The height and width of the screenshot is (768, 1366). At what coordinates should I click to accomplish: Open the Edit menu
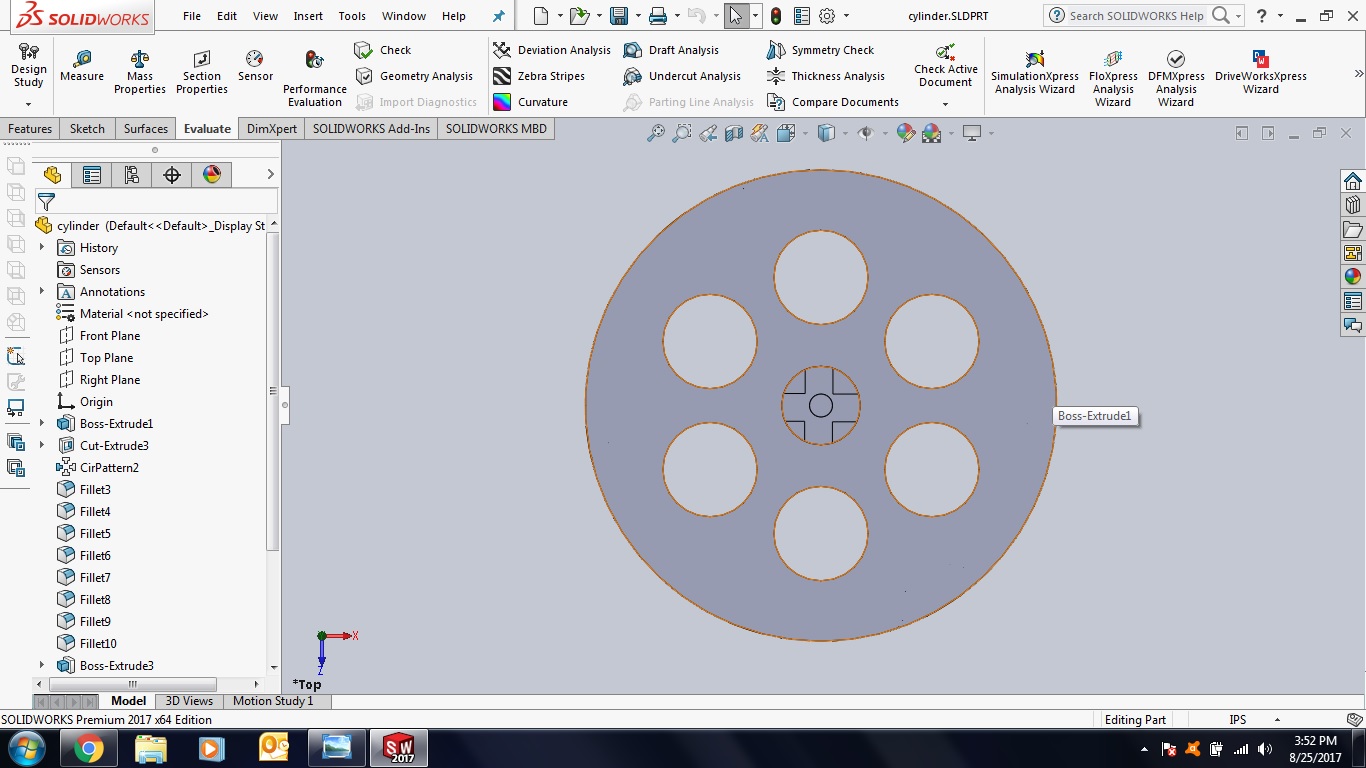(x=227, y=16)
